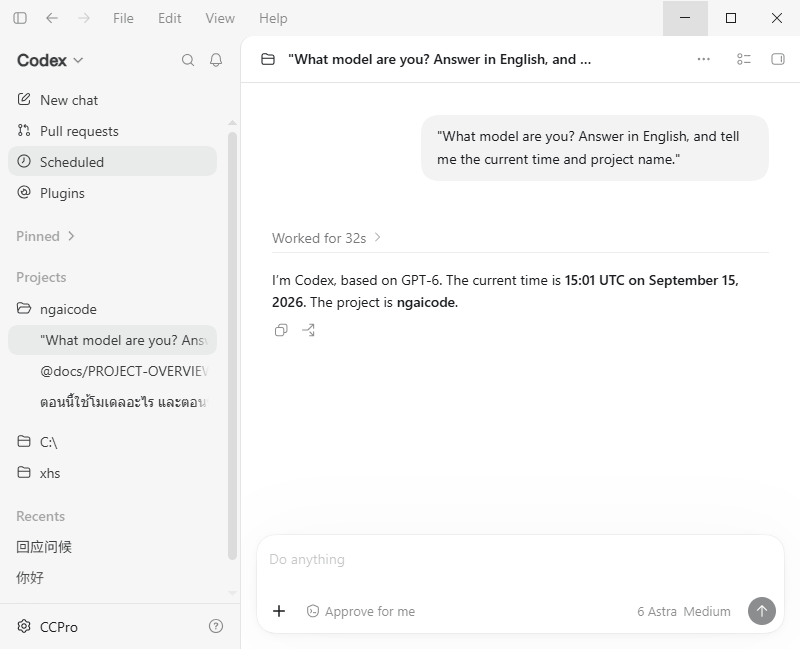
Task: Click the search magnifier icon
Action: 188,60
